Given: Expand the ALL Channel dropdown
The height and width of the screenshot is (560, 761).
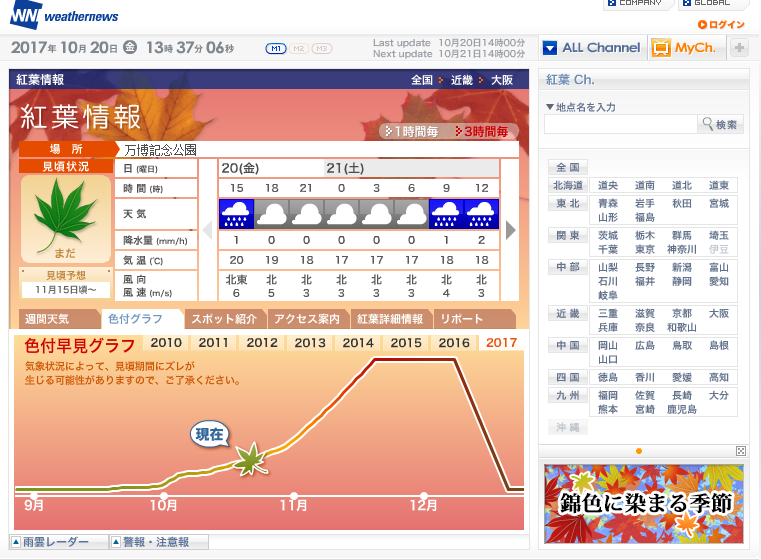Looking at the screenshot, I should tap(592, 48).
